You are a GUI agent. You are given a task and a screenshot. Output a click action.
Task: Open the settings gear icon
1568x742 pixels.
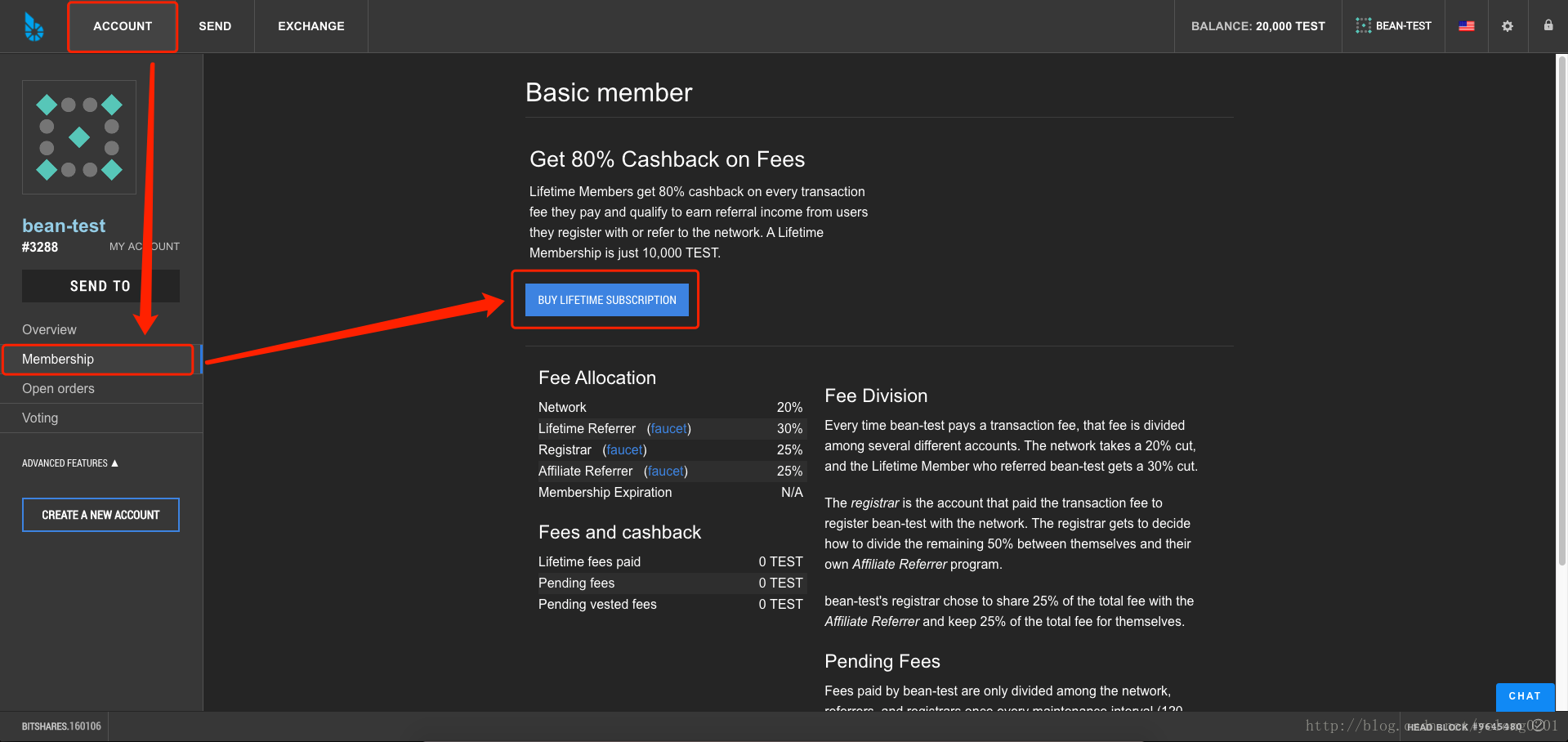[x=1508, y=26]
